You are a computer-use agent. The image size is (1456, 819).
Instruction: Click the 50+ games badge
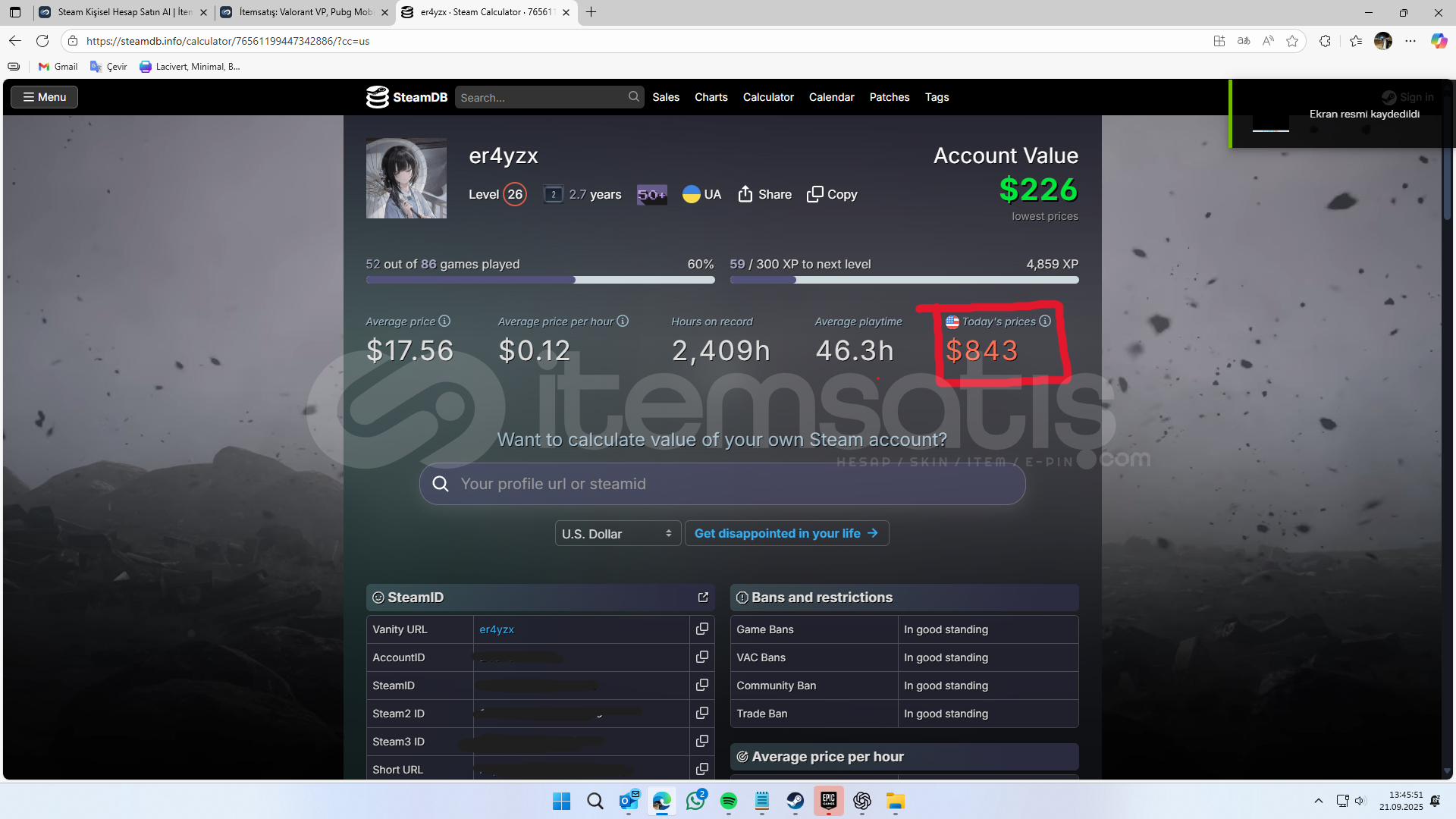pos(651,194)
